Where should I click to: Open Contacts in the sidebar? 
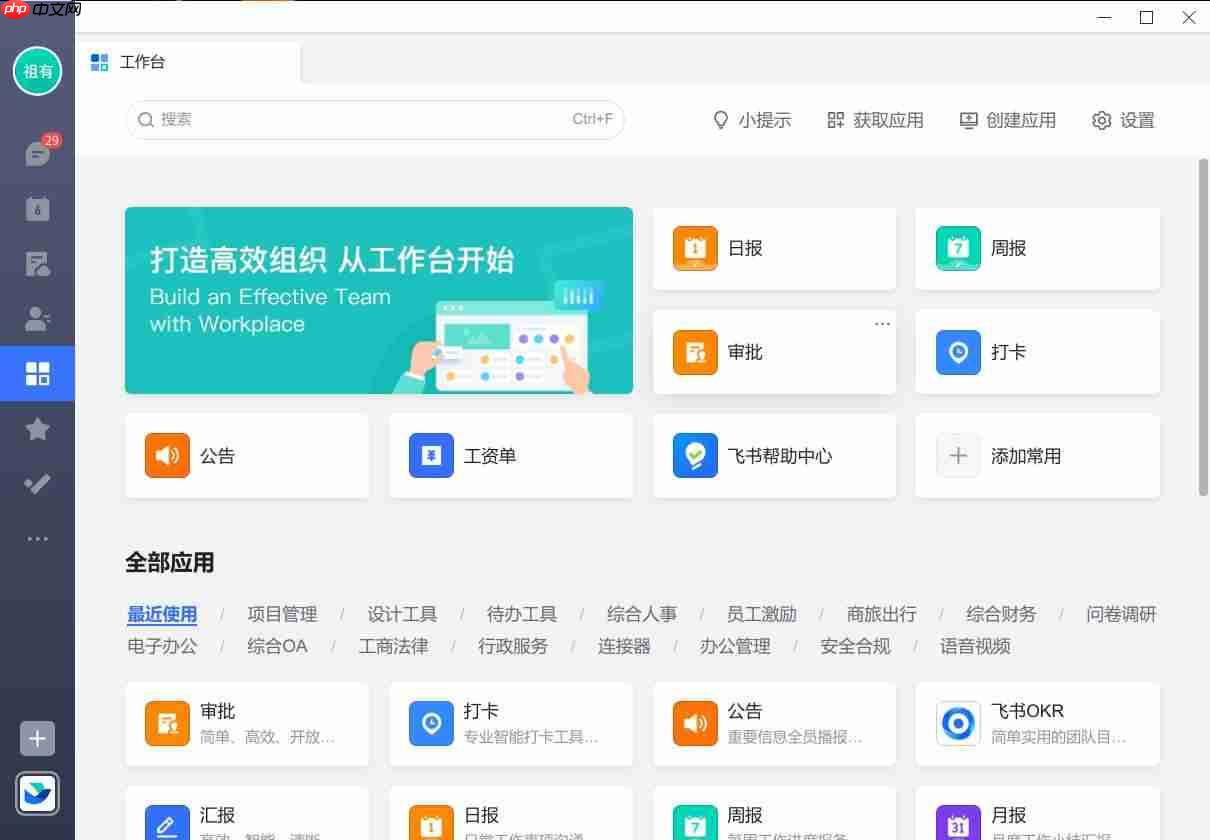point(37,318)
